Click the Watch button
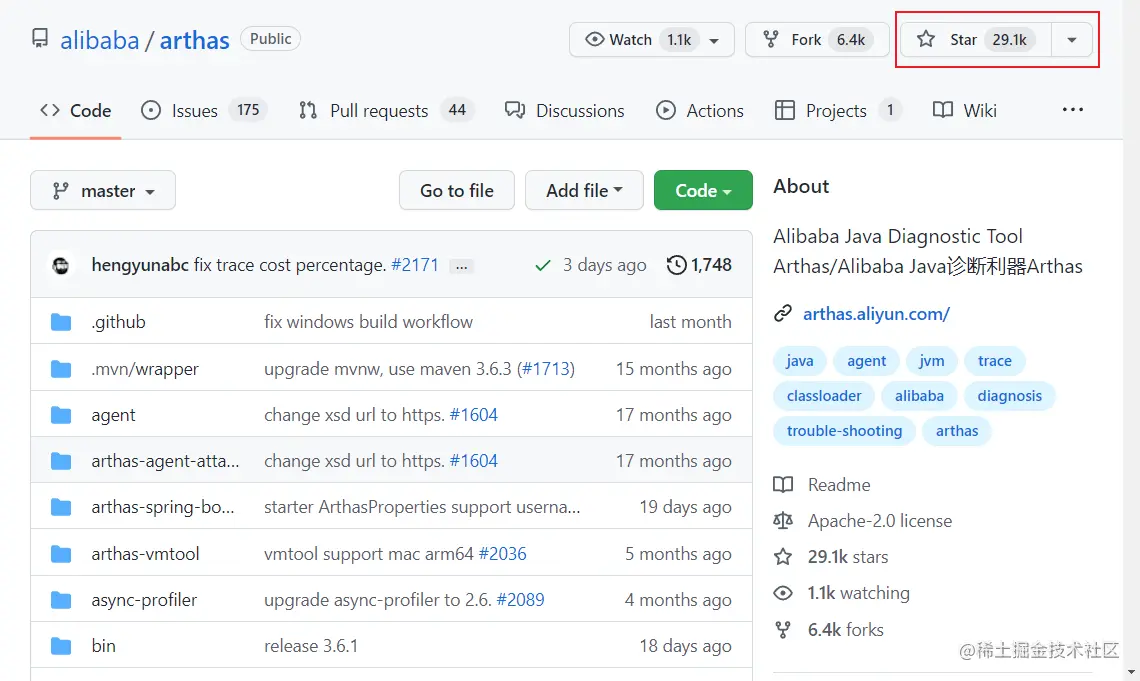Image resolution: width=1140 pixels, height=681 pixels. pyautogui.click(x=651, y=39)
